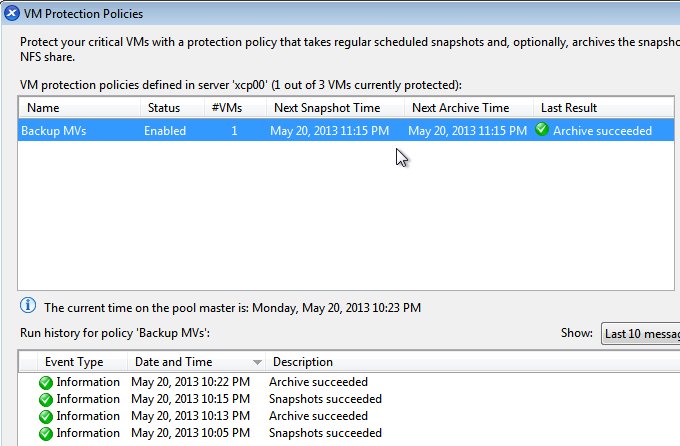The image size is (680, 446).
Task: Click 'Archive succeeded' description of the 10:22 PM event
Action: click(x=318, y=382)
